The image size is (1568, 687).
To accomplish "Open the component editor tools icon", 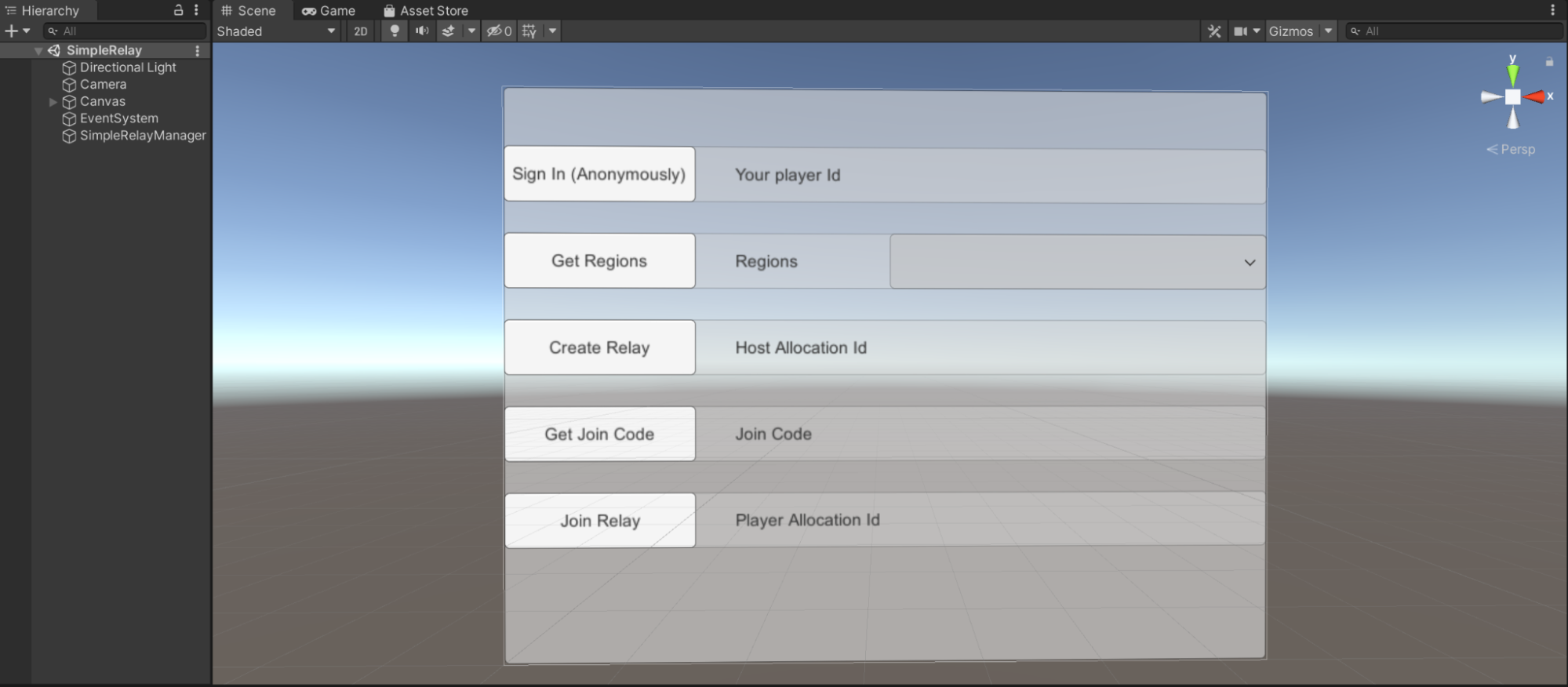I will [x=1214, y=31].
